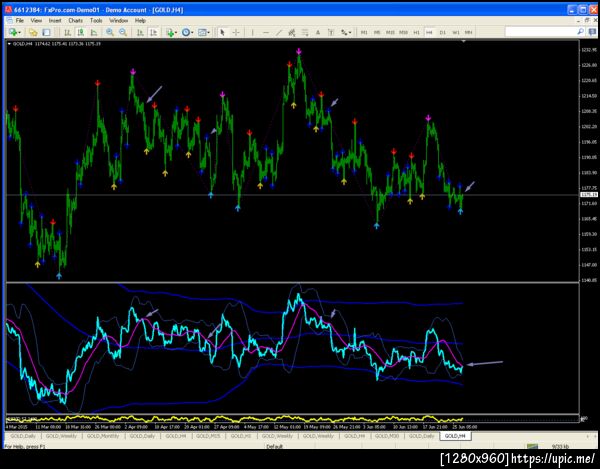Open a new chart from the toolbar
The height and width of the screenshot is (469, 600).
(13, 33)
